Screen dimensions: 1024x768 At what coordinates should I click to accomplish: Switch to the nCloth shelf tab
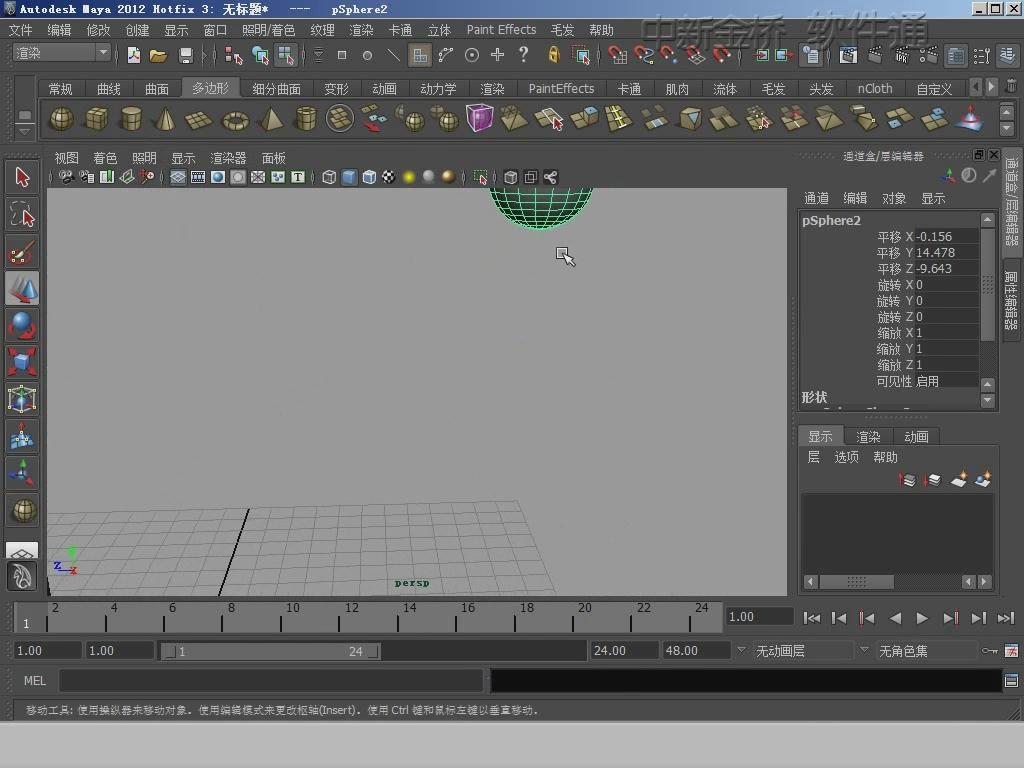[874, 89]
